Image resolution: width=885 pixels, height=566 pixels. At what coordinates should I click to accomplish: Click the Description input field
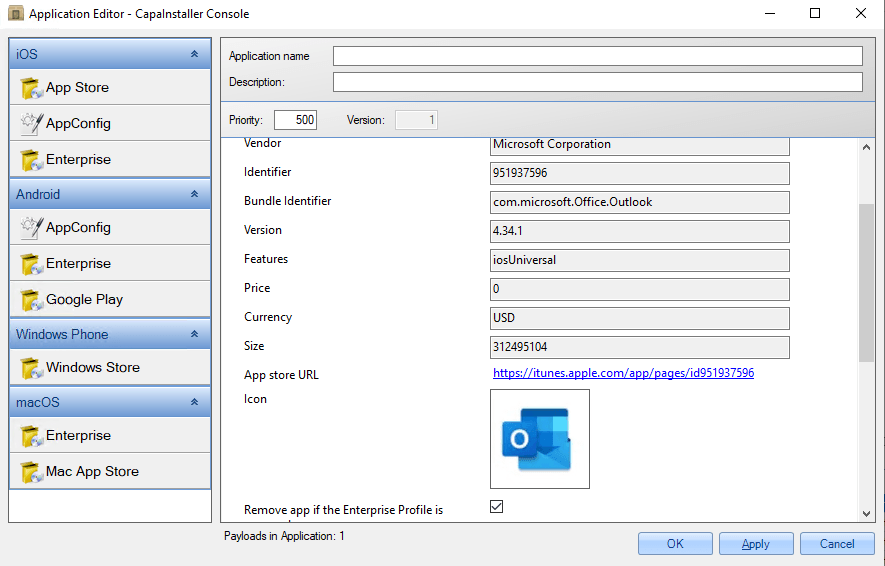(598, 82)
